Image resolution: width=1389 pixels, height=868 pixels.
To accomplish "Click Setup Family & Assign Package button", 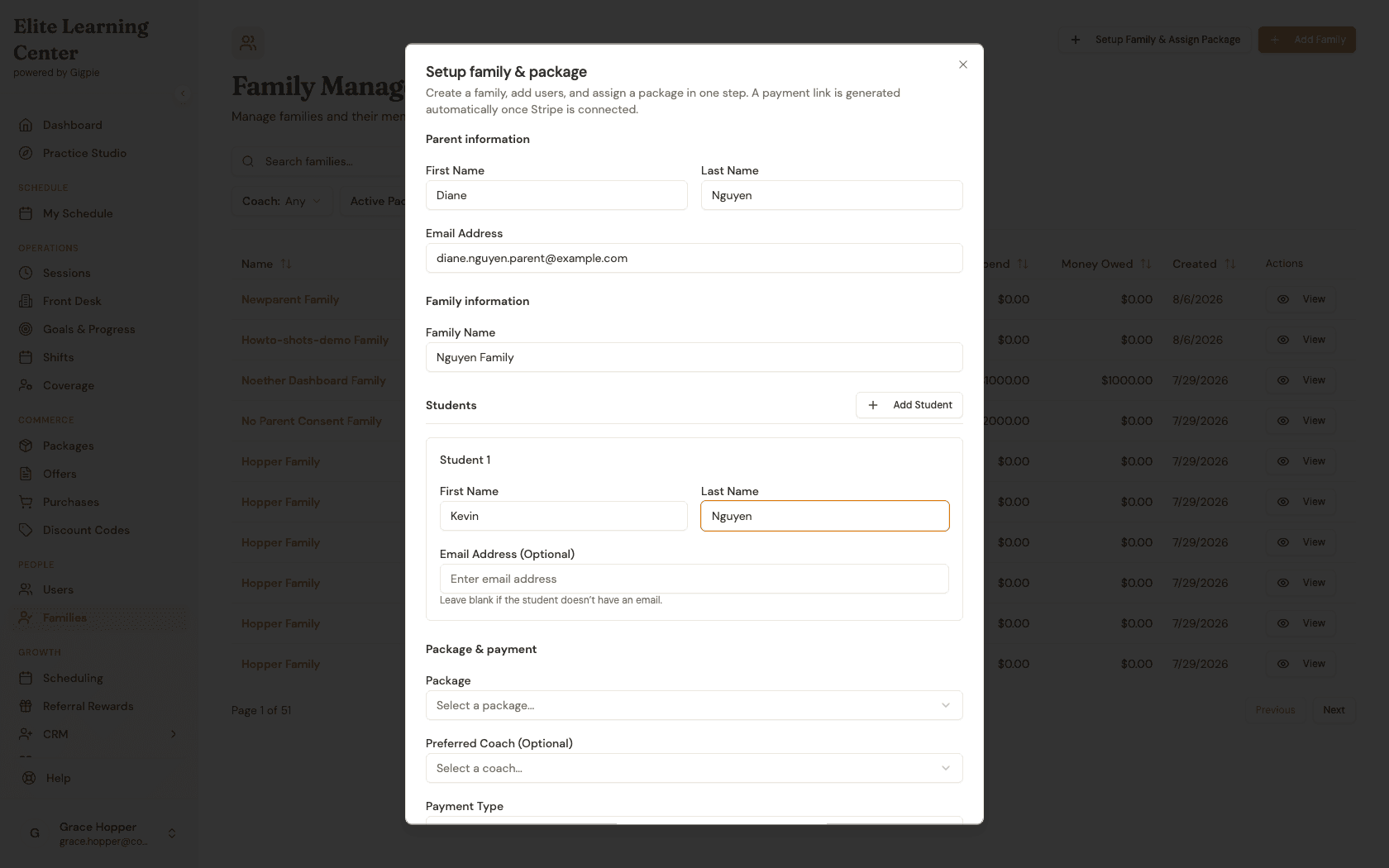I will 1155,40.
